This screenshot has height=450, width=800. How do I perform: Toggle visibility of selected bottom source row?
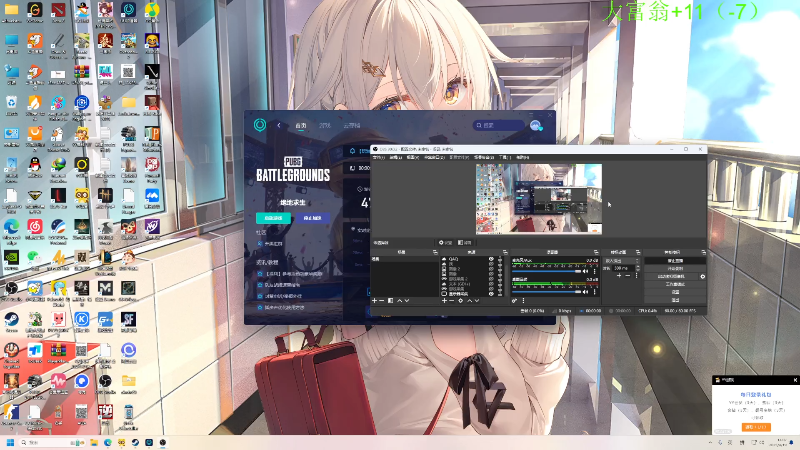point(491,294)
